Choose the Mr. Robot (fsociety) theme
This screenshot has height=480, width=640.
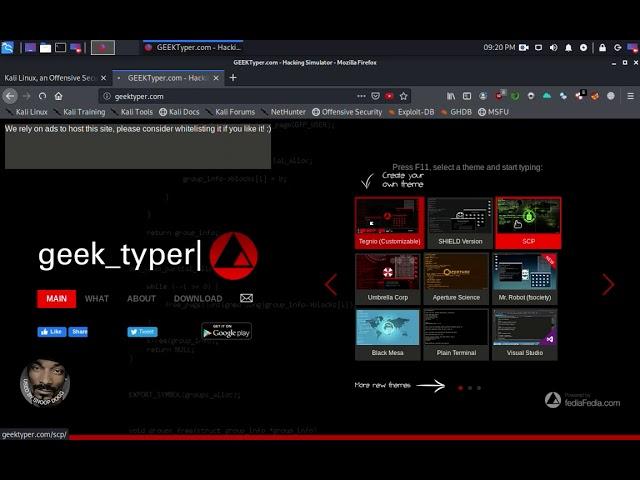tap(524, 279)
